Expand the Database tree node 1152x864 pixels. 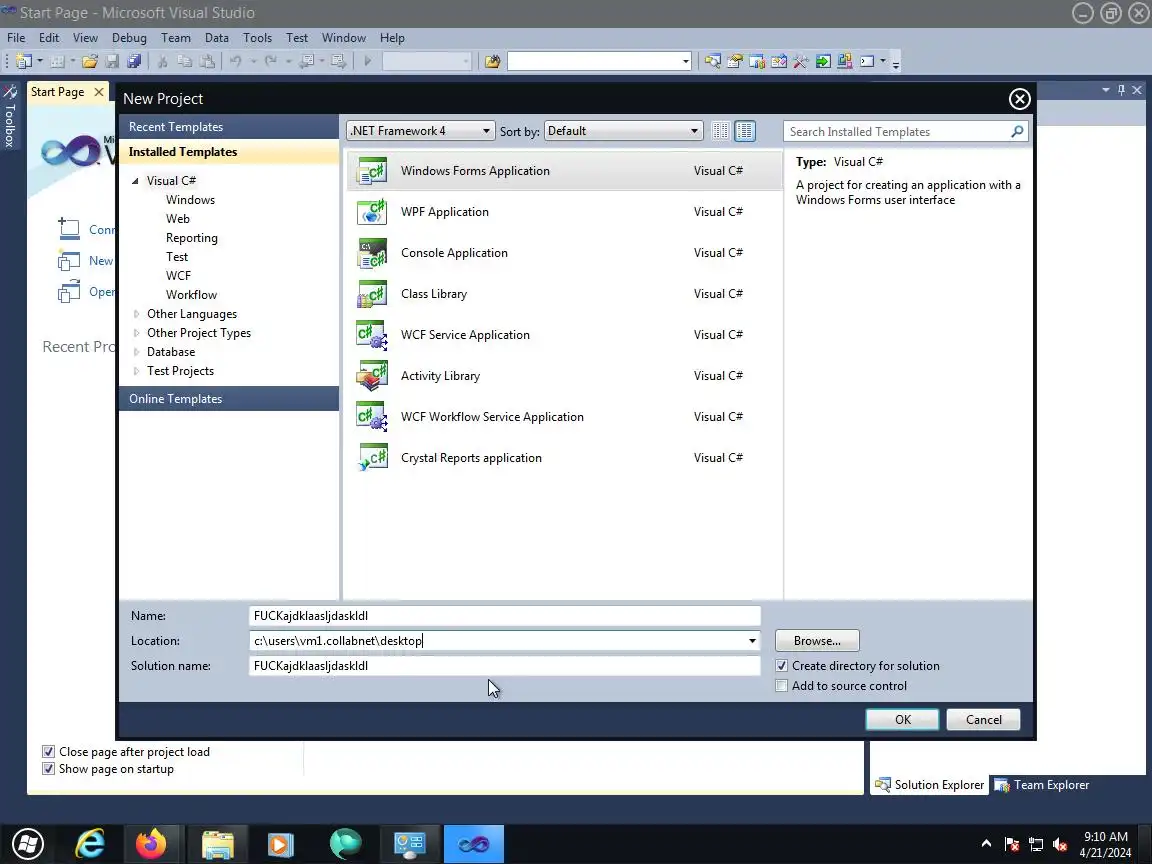pyautogui.click(x=136, y=352)
